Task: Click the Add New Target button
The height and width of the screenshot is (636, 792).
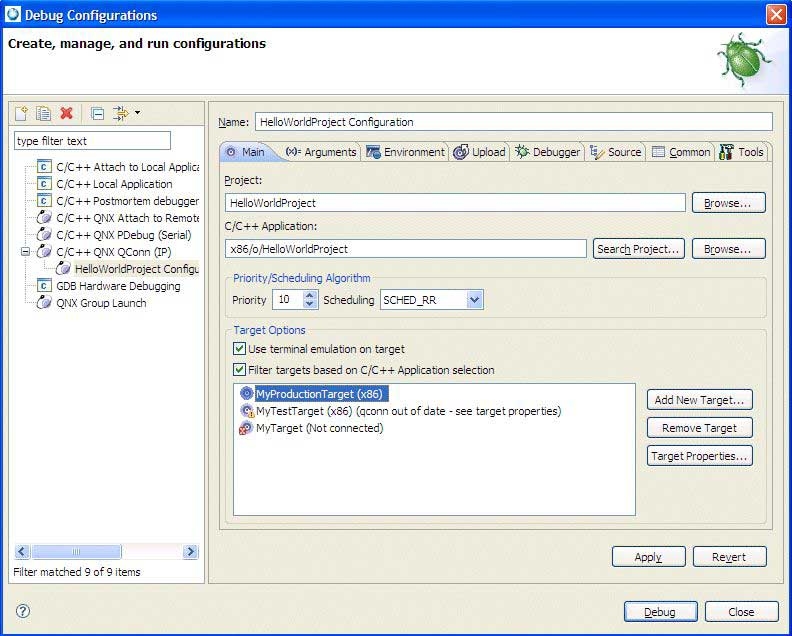Action: click(699, 400)
